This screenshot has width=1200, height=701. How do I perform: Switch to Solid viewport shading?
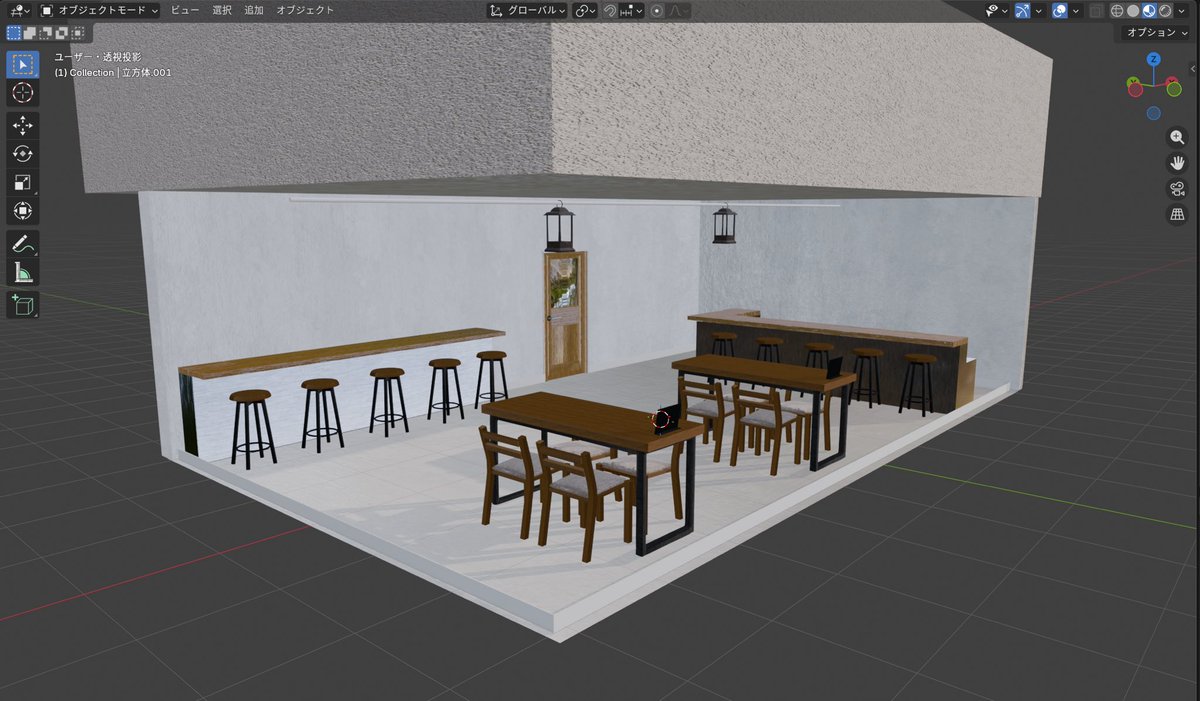click(x=1133, y=10)
